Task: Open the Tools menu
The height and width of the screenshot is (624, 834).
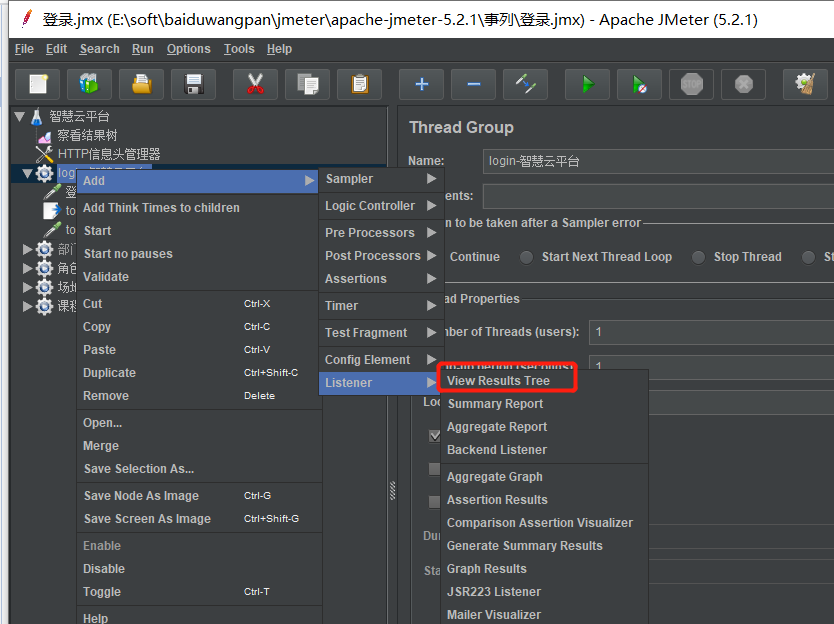Action: [x=239, y=49]
